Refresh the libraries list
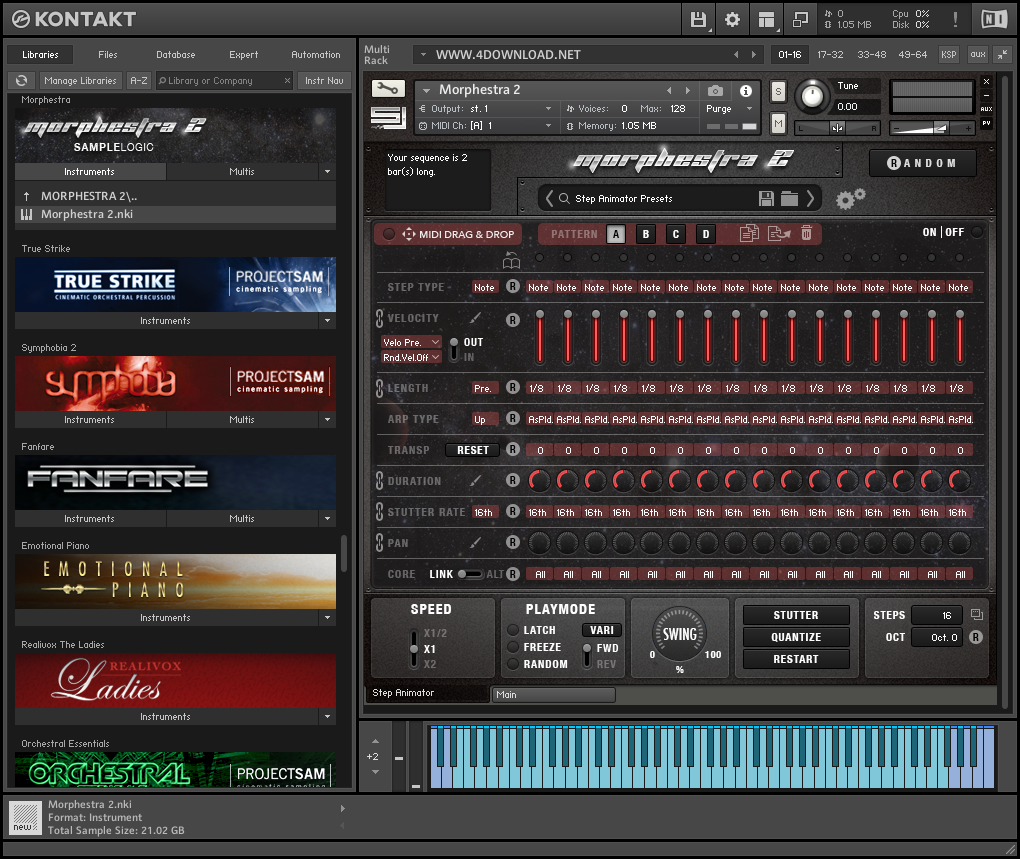The image size is (1020, 859). click(21, 81)
